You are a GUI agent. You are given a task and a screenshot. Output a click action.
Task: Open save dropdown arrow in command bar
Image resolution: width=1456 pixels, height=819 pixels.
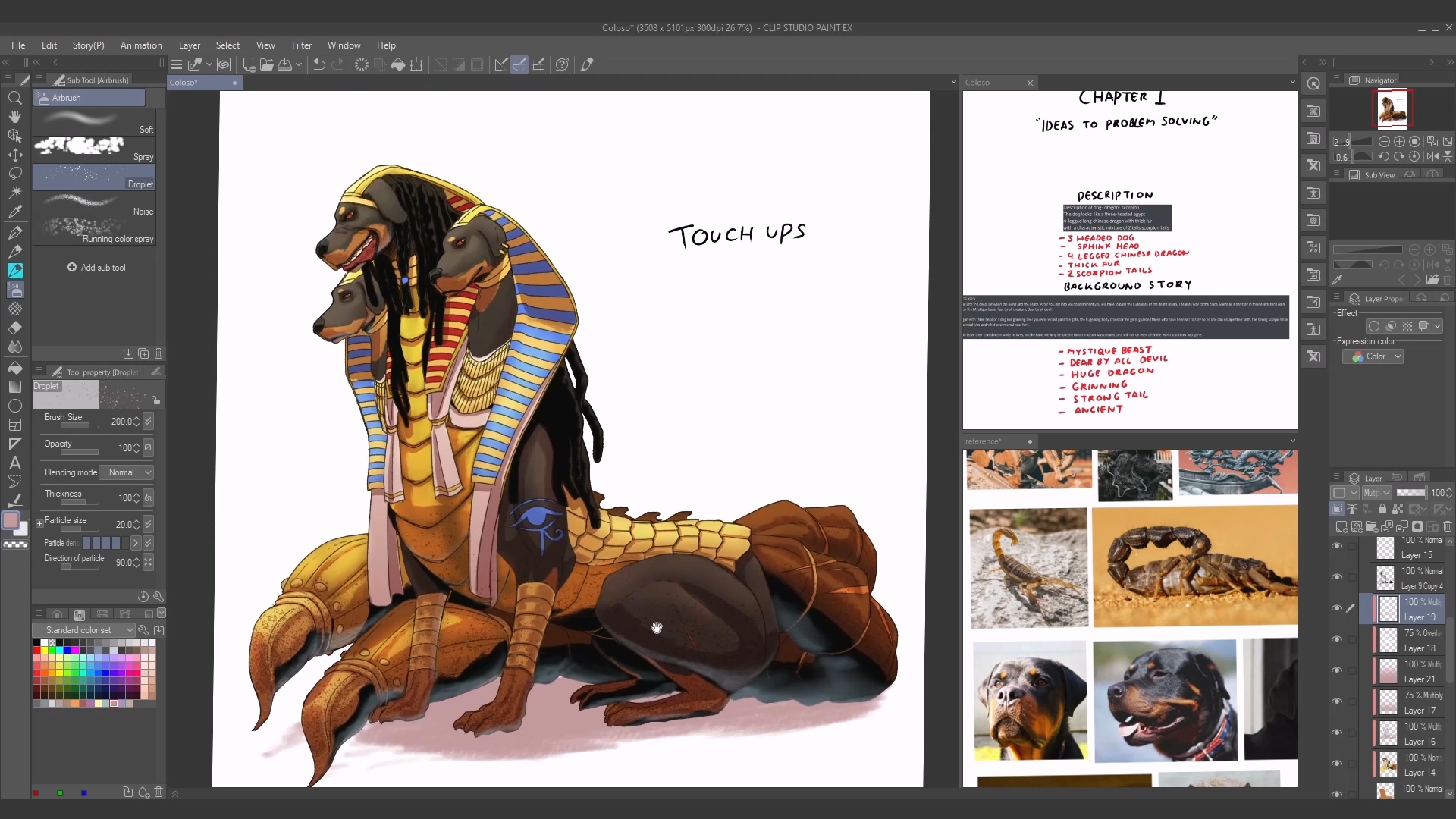pos(299,64)
